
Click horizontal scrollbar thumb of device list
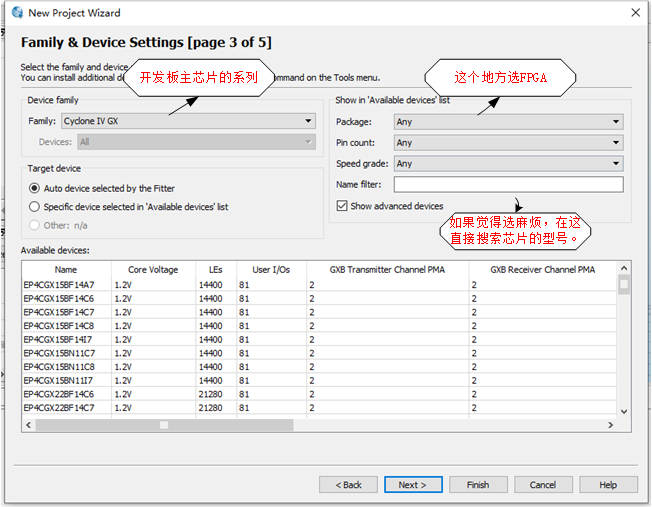pos(165,425)
